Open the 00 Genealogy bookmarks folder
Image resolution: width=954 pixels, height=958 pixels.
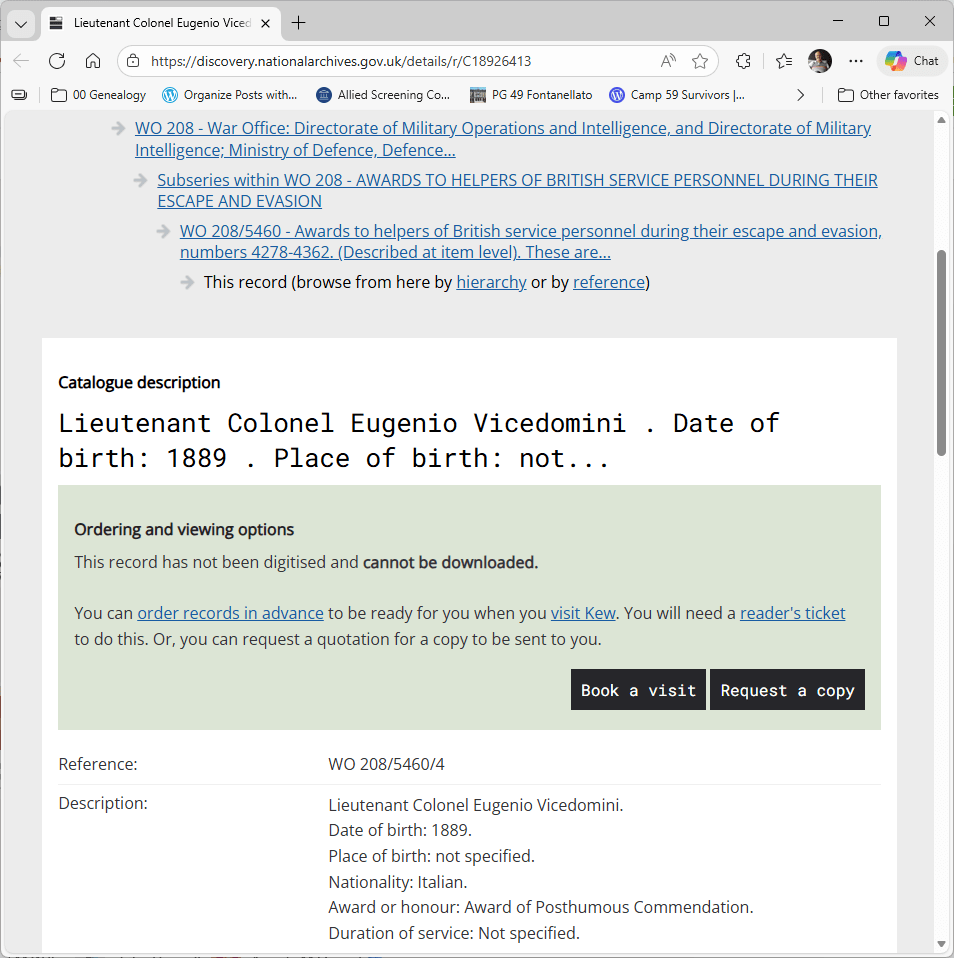pyautogui.click(x=98, y=95)
